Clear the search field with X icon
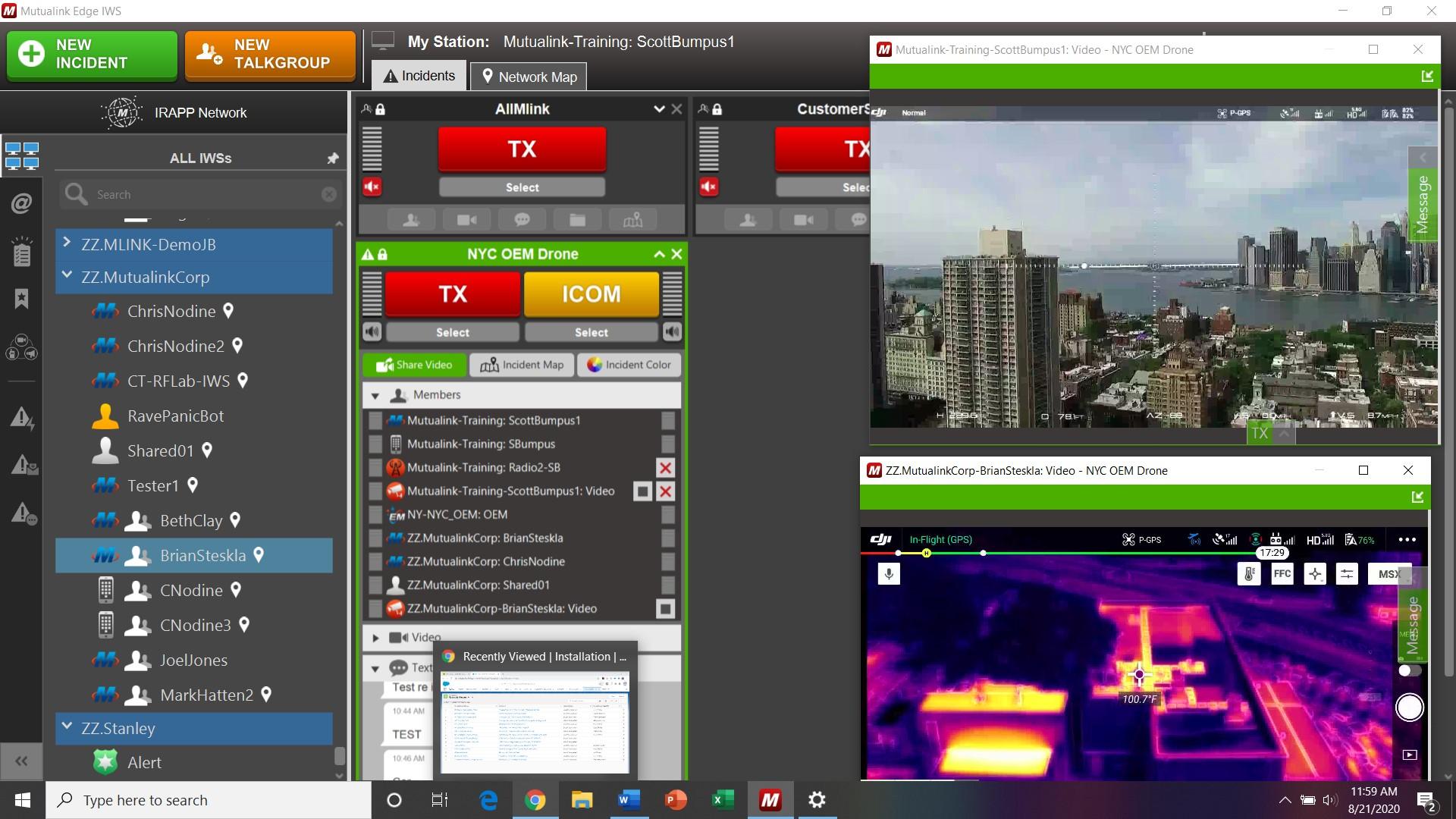The width and height of the screenshot is (1456, 819). coord(328,195)
